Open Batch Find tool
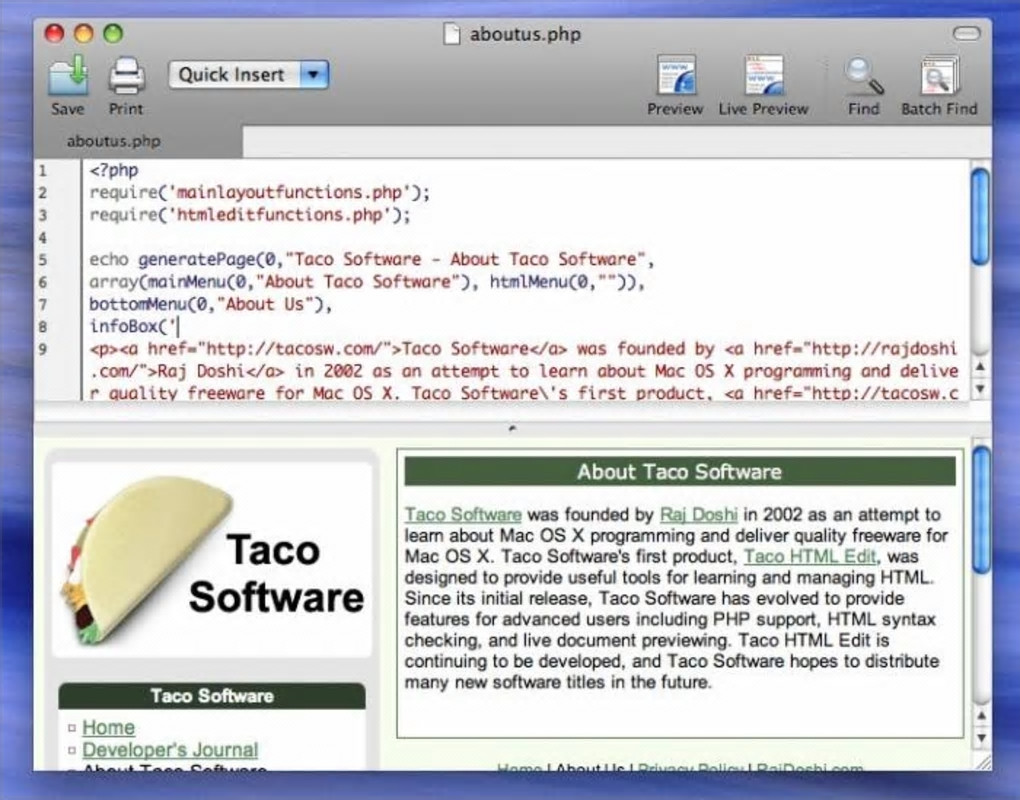This screenshot has width=1020, height=800. pos(940,75)
